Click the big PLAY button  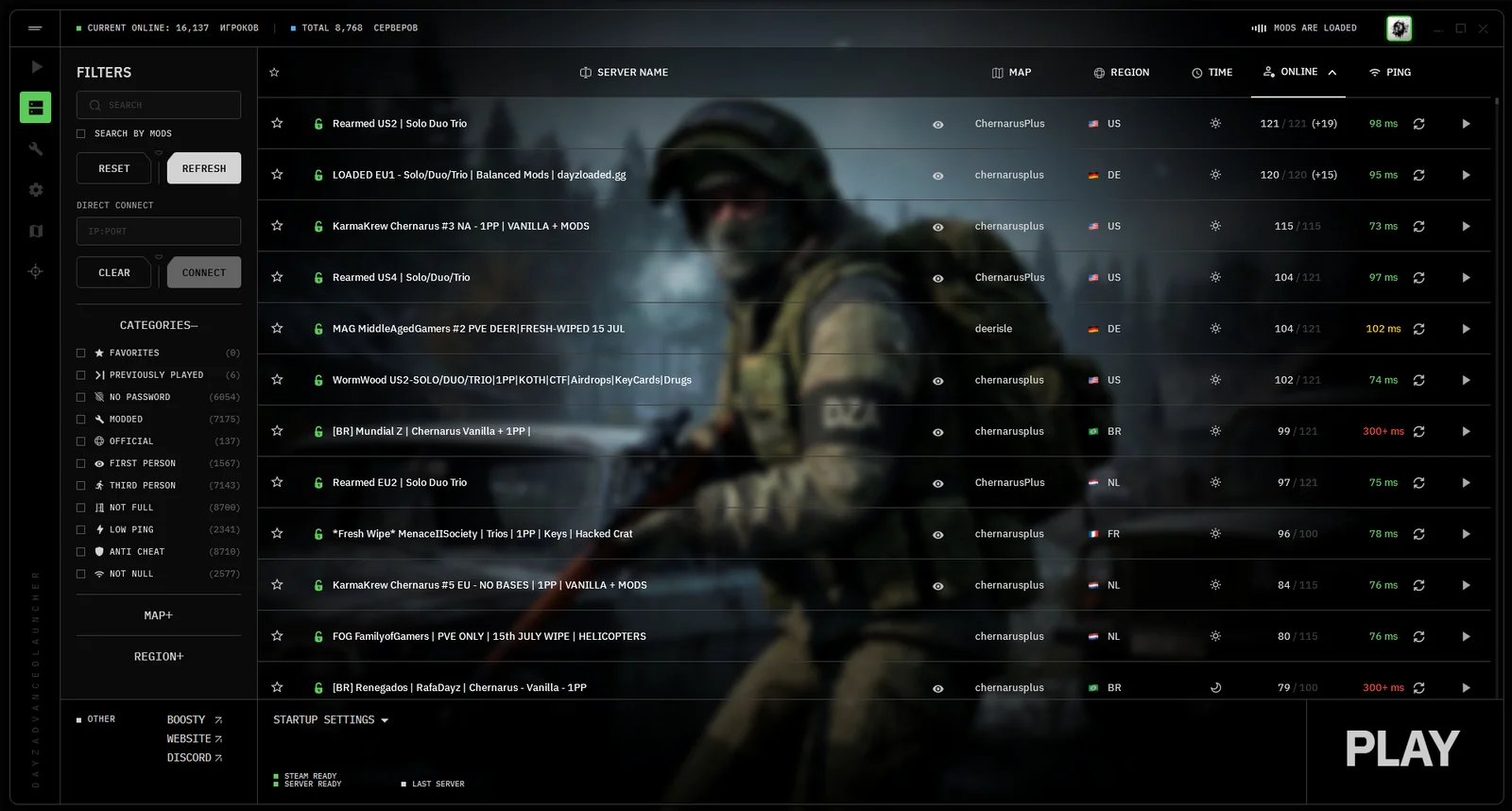[1402, 750]
